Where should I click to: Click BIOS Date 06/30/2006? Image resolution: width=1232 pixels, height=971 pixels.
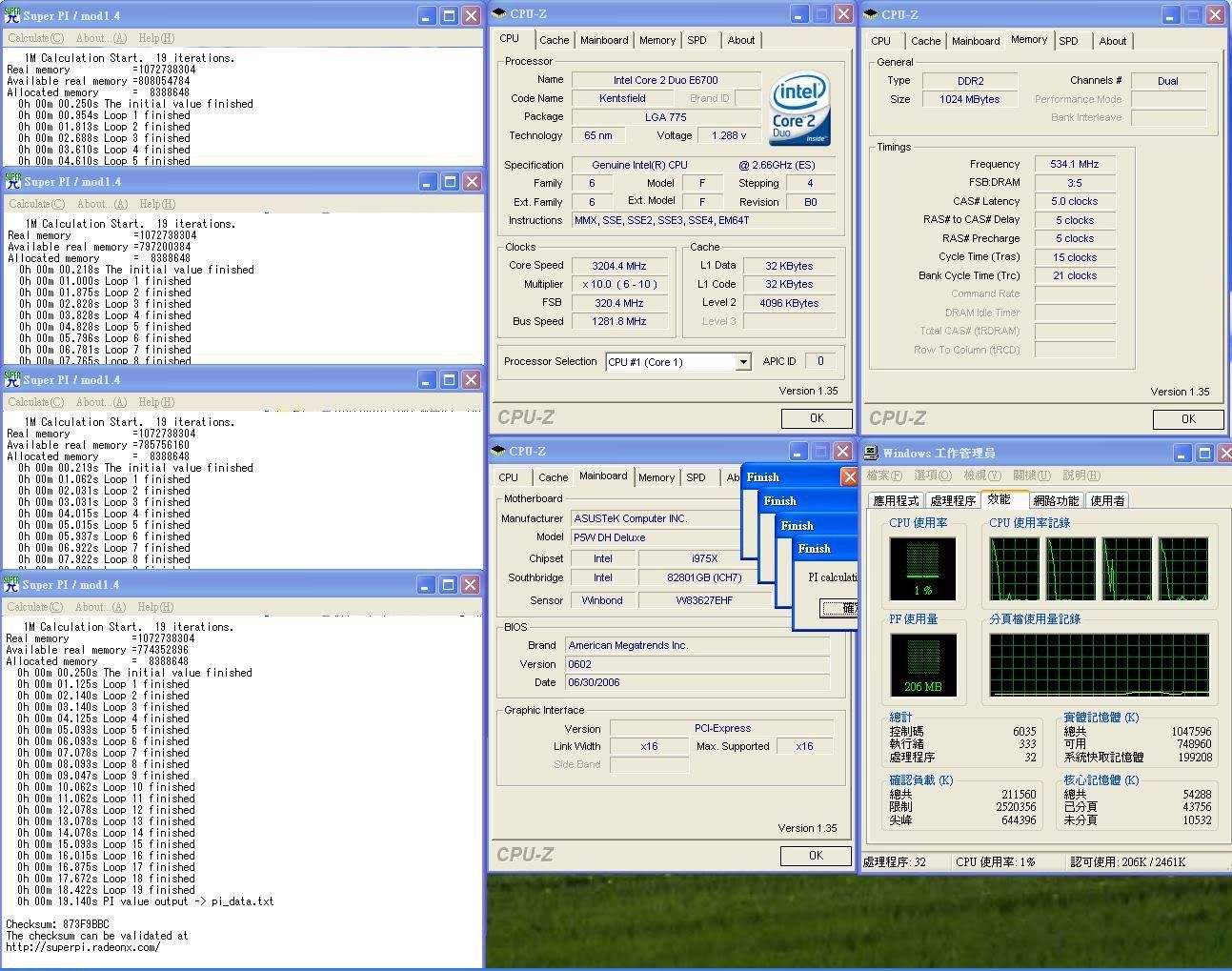697,682
